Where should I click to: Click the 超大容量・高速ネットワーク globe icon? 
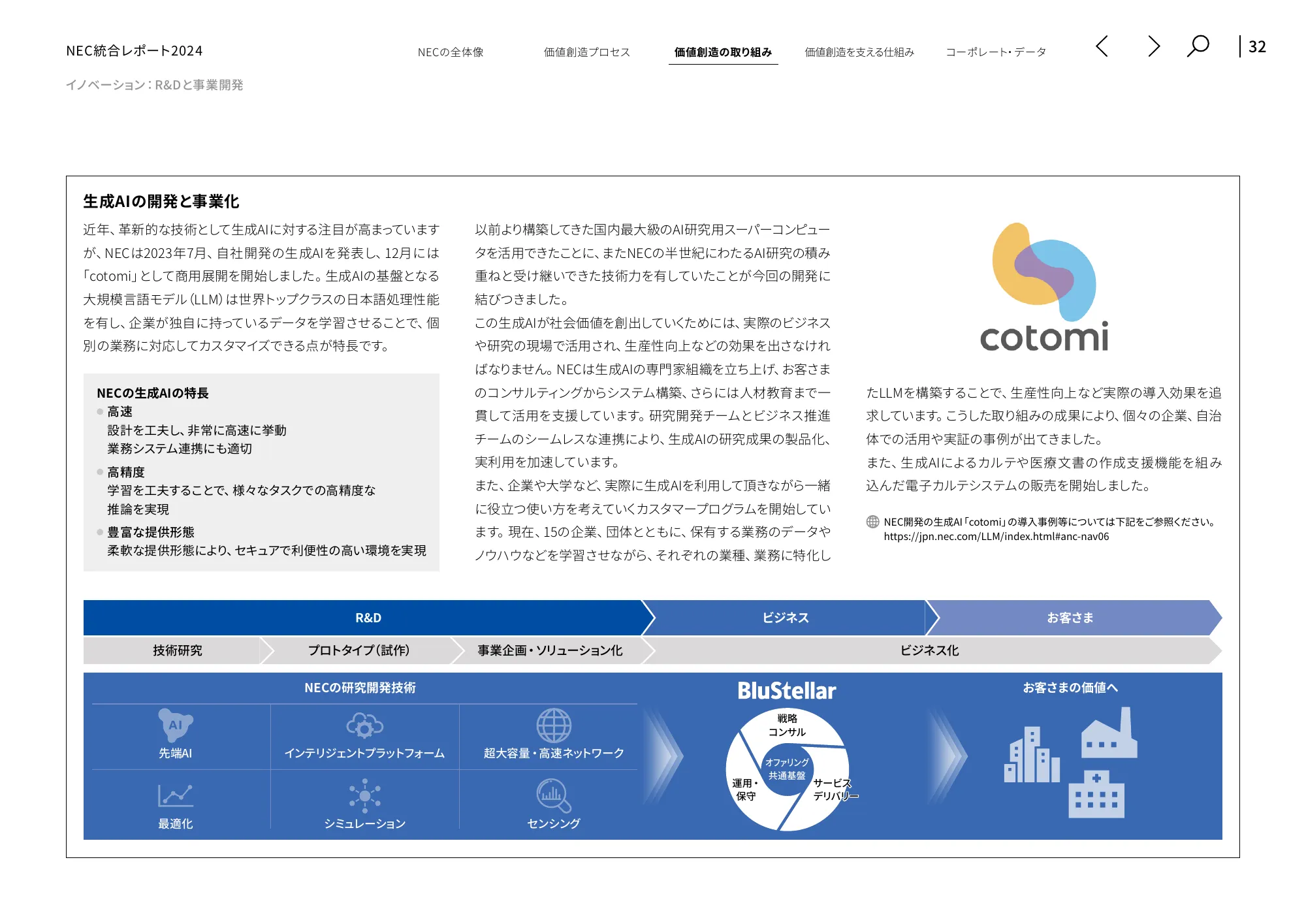(554, 725)
